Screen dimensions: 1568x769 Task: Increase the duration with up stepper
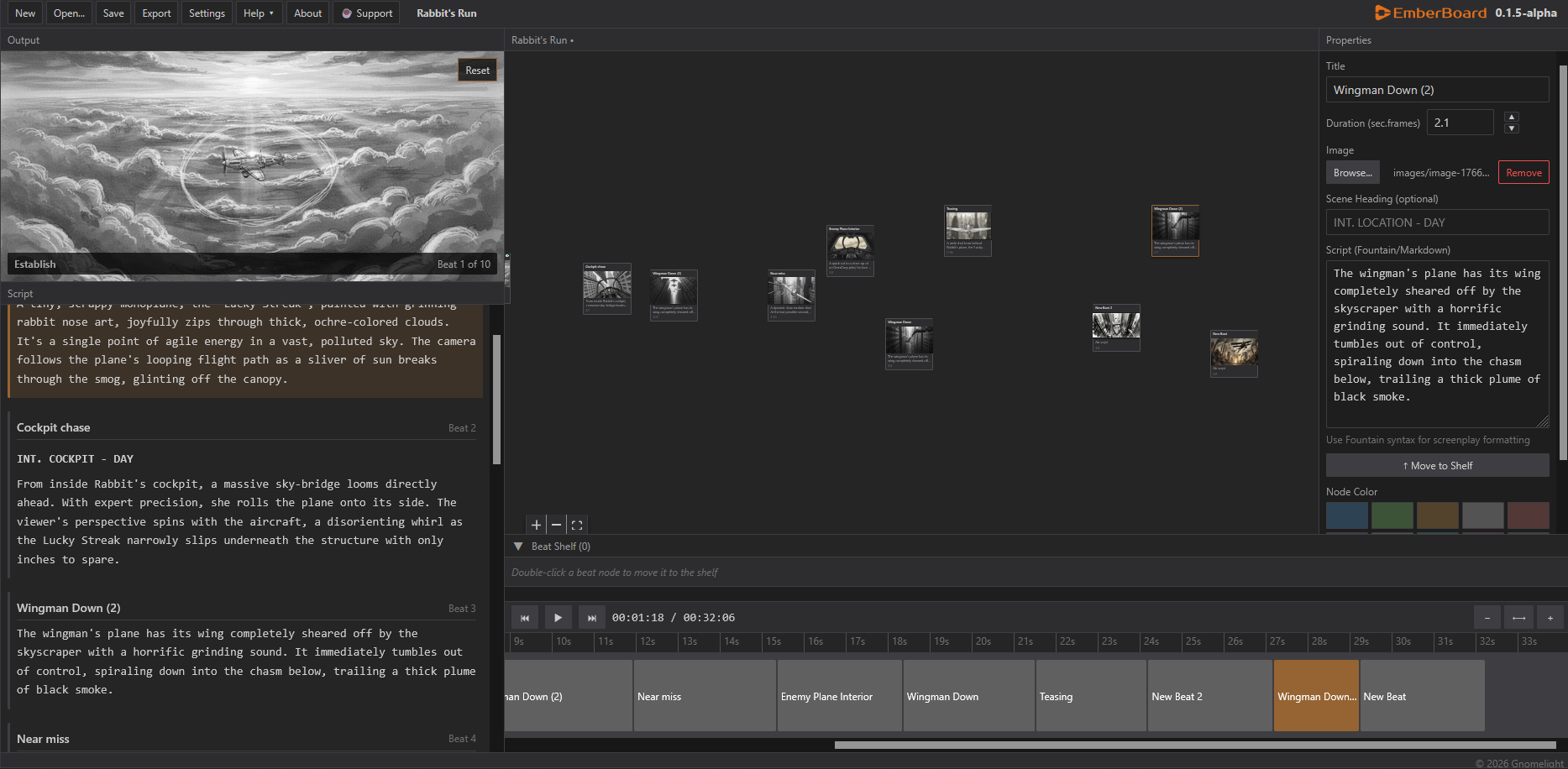1512,117
